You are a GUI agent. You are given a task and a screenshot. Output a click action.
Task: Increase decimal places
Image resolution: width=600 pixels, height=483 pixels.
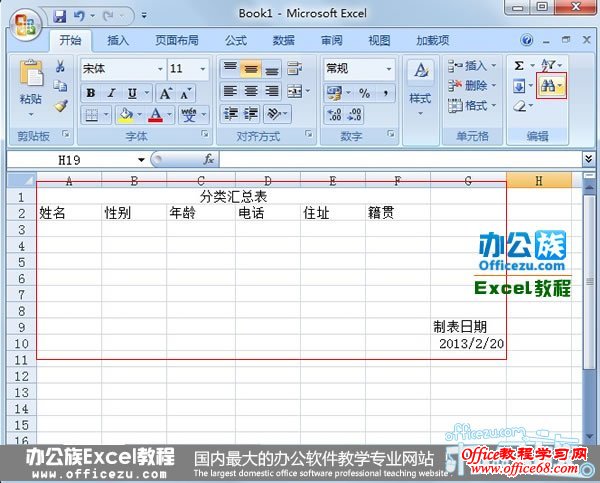334,115
